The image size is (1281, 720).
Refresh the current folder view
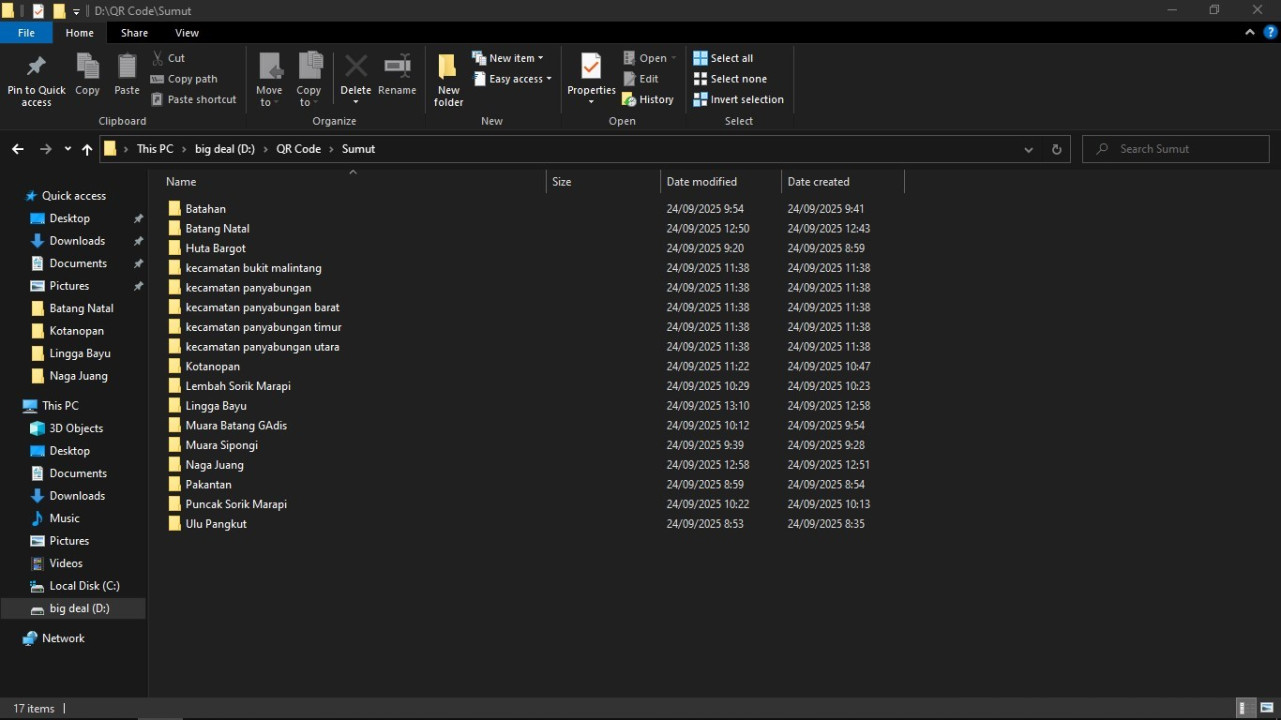(x=1056, y=149)
